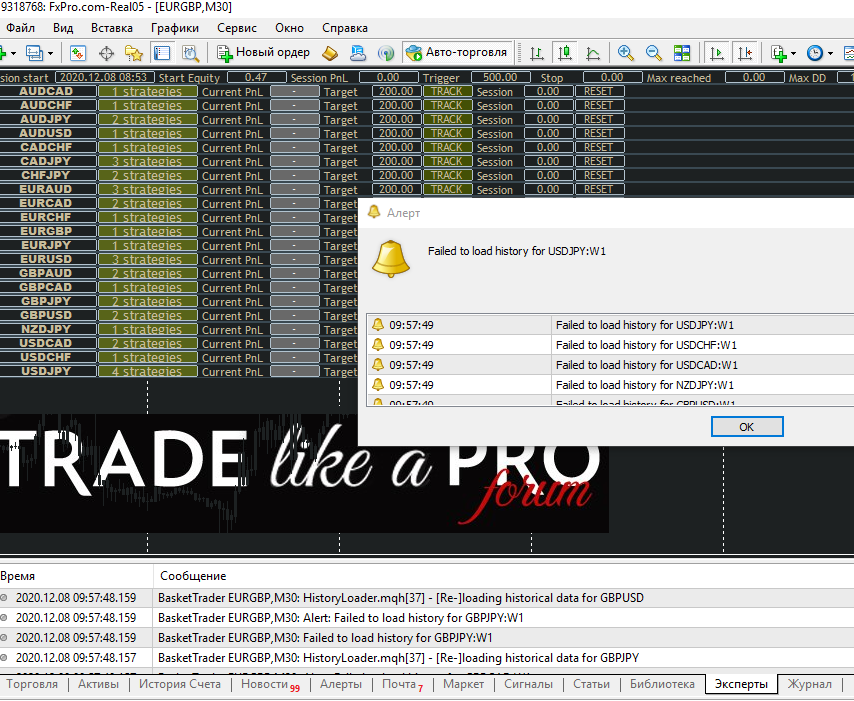Screen dimensions: 854x701
Task: Zoom in on the chart
Action: tap(625, 53)
